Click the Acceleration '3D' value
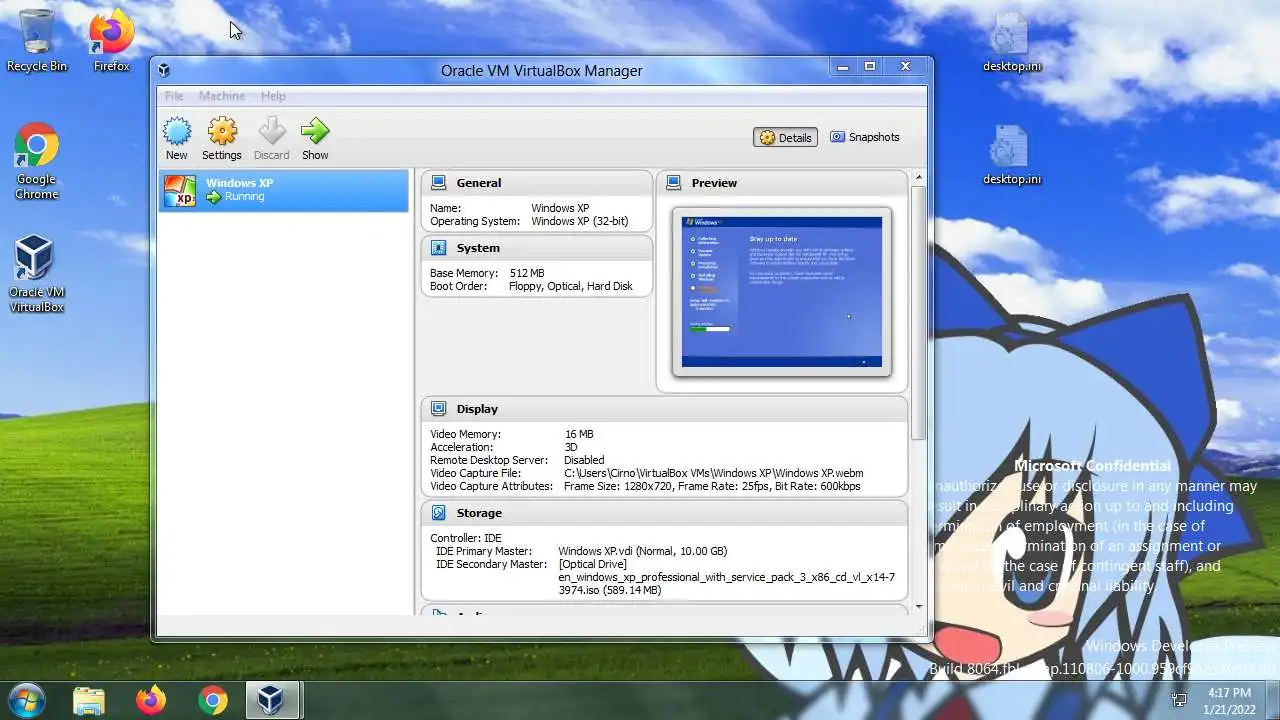Screen dimensions: 1280x720 tap(572, 447)
